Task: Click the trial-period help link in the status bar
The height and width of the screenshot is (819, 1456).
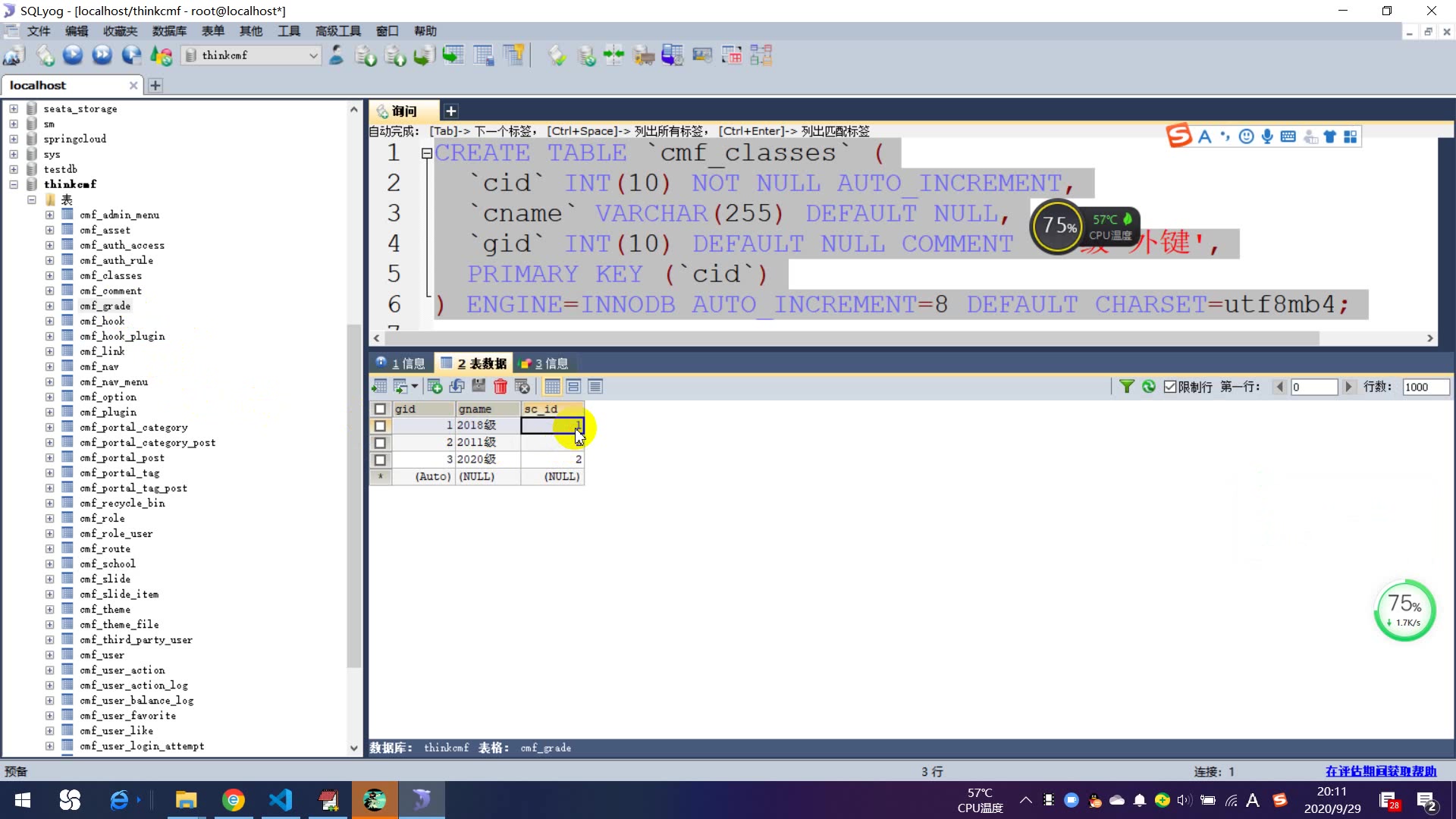Action: pyautogui.click(x=1380, y=771)
